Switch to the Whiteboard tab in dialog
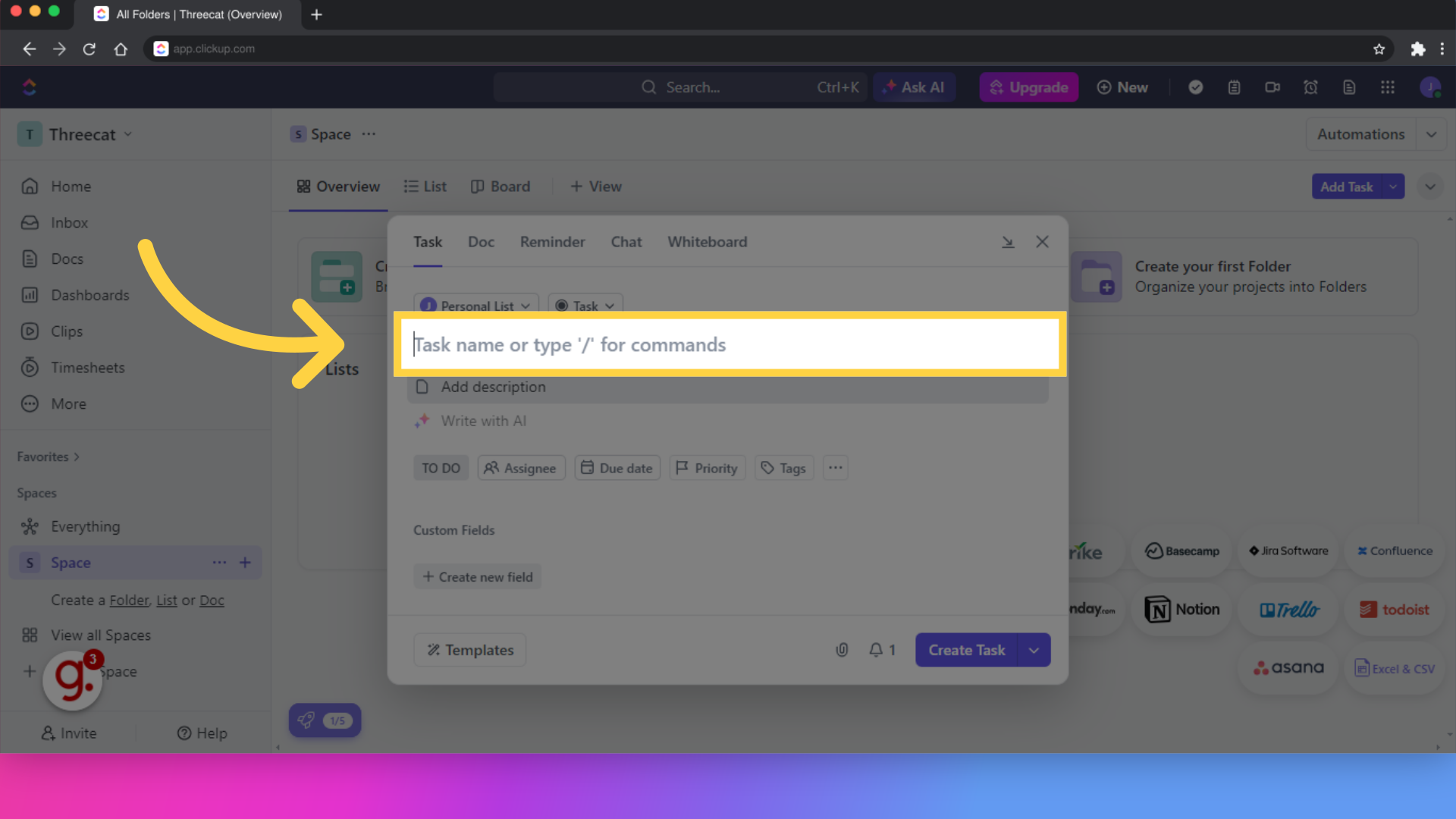Image resolution: width=1456 pixels, height=819 pixels. tap(707, 241)
